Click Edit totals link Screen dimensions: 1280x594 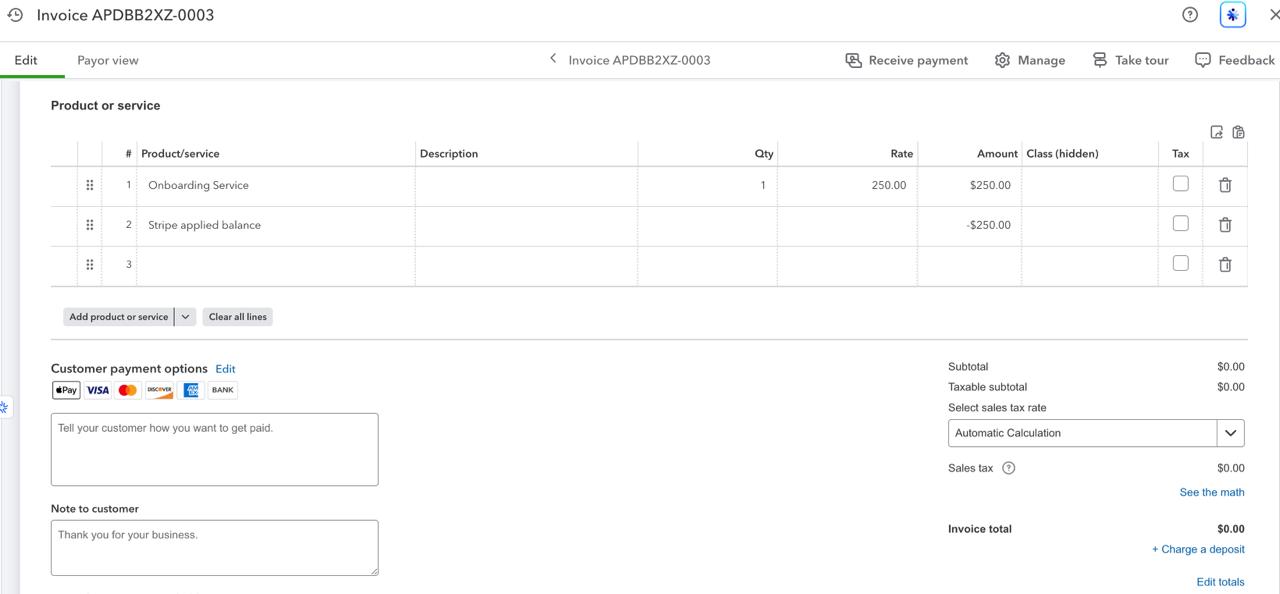coord(1220,582)
